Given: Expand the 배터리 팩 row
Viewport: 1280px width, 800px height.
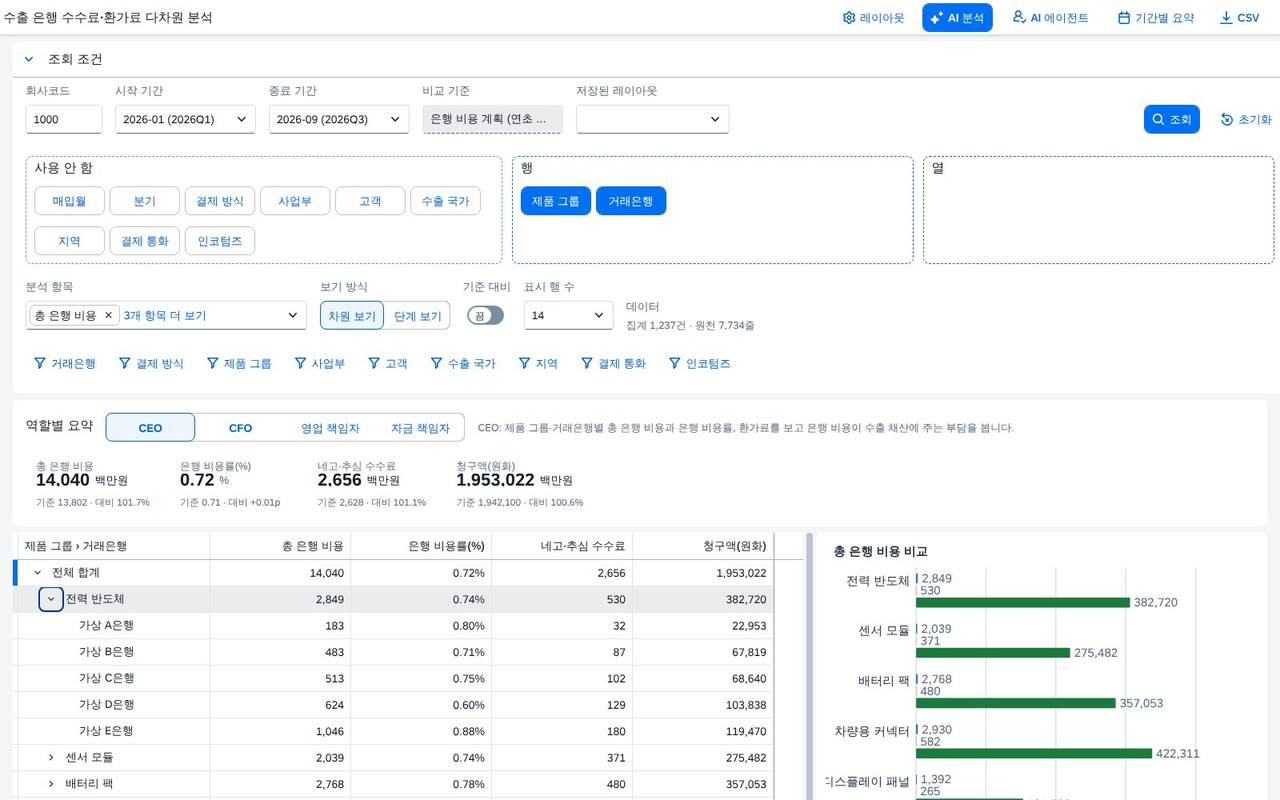Looking at the screenshot, I should pyautogui.click(x=51, y=784).
